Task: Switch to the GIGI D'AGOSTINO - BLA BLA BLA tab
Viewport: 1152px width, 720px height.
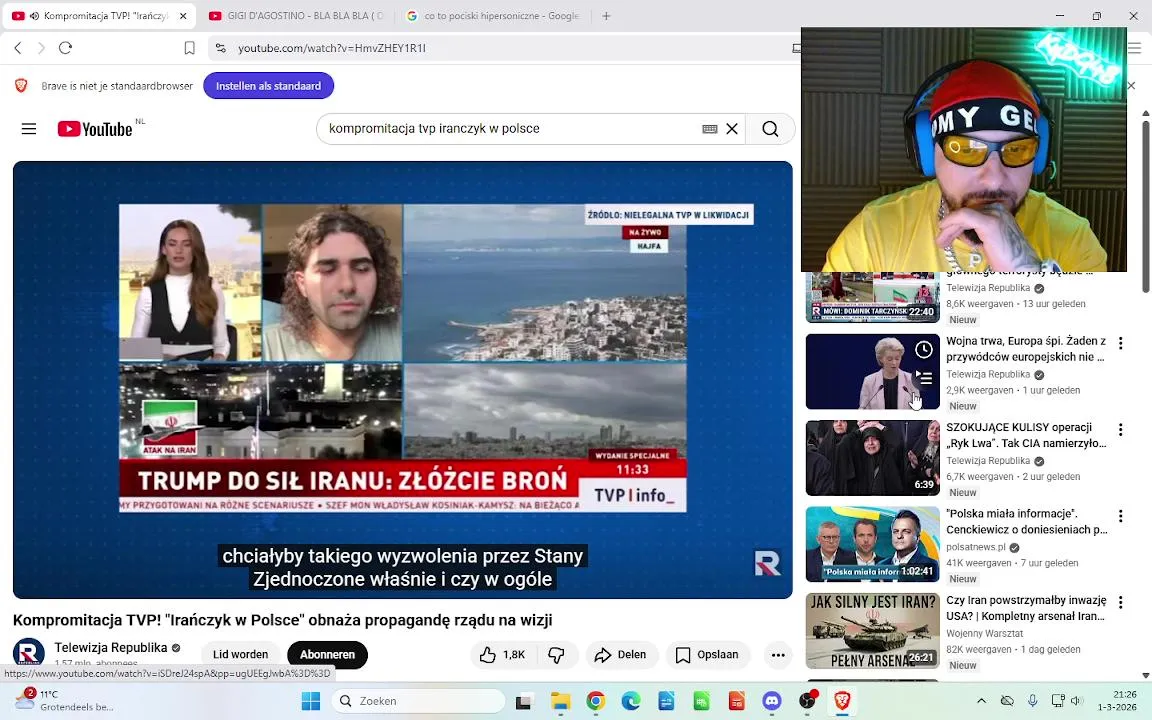Action: coord(297,15)
